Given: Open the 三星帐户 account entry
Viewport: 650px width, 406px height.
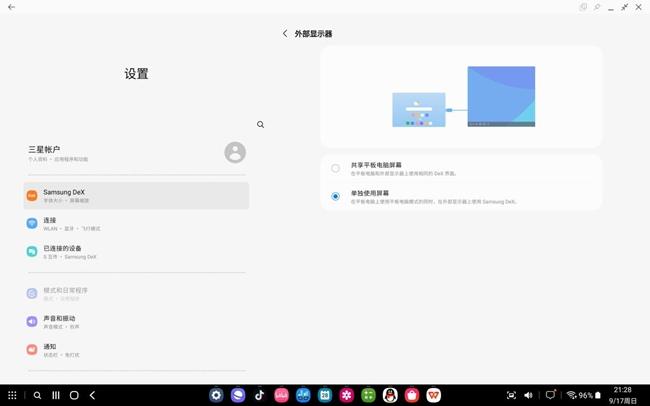Looking at the screenshot, I should (x=136, y=153).
